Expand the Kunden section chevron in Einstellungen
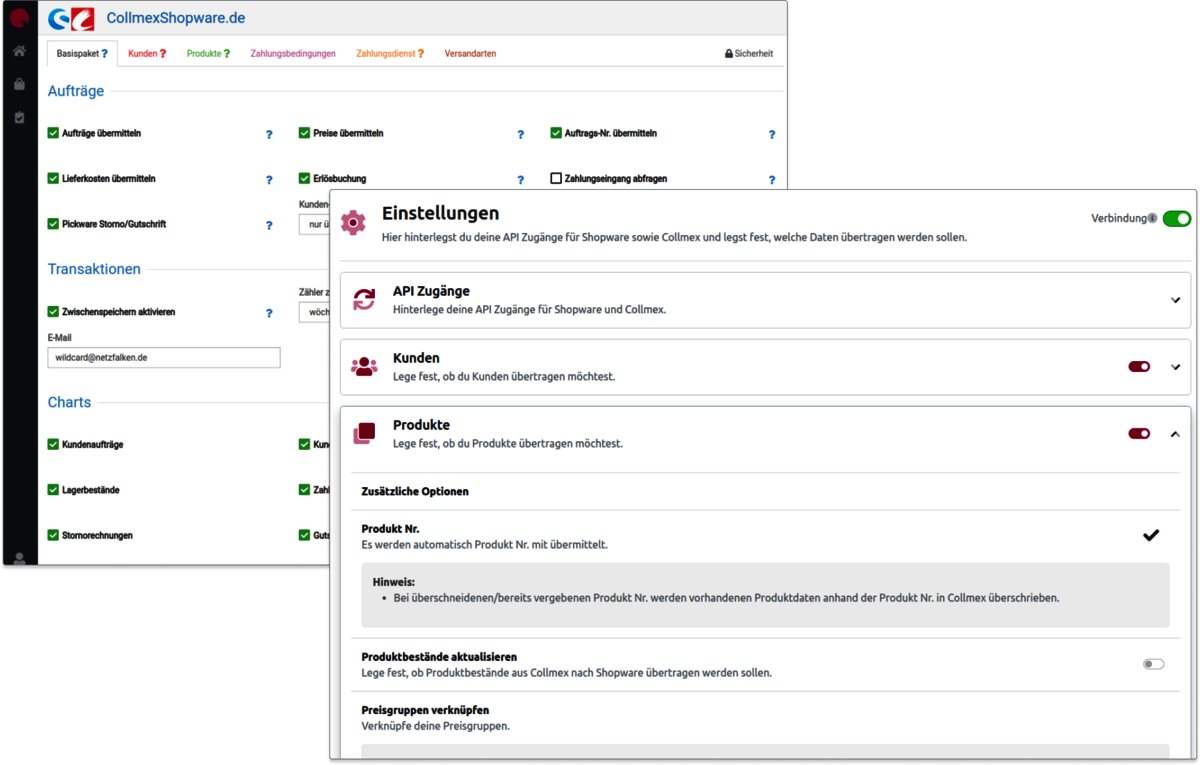The width and height of the screenshot is (1200, 765). click(1176, 367)
